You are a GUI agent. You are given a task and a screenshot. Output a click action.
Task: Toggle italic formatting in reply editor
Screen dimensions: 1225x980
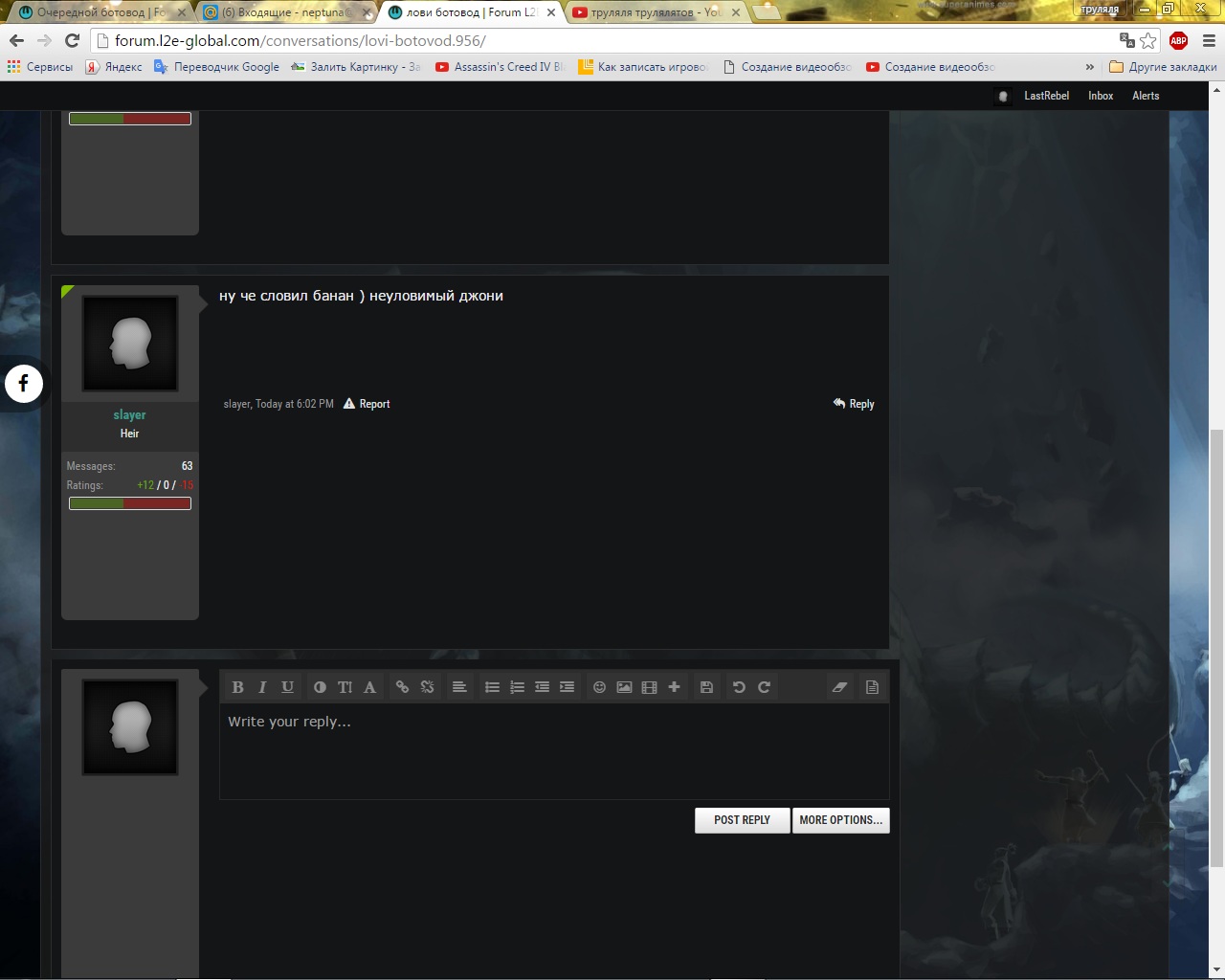click(x=262, y=687)
